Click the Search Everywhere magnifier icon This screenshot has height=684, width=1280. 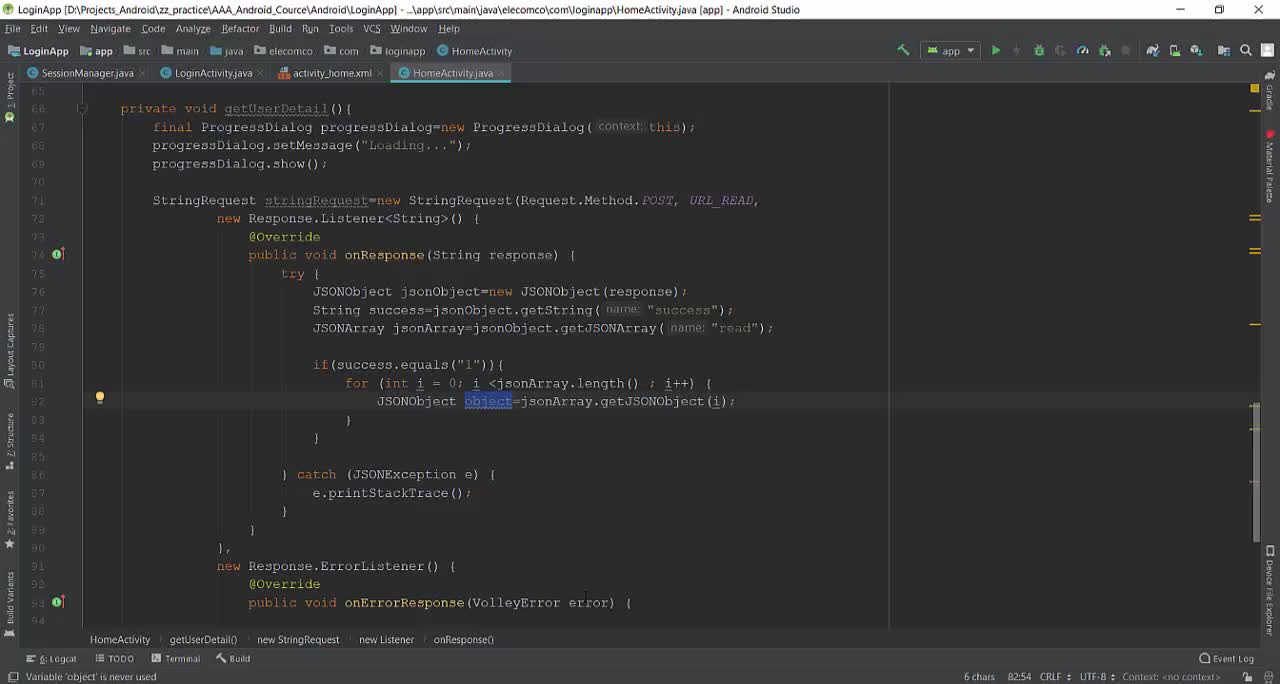(x=1246, y=50)
